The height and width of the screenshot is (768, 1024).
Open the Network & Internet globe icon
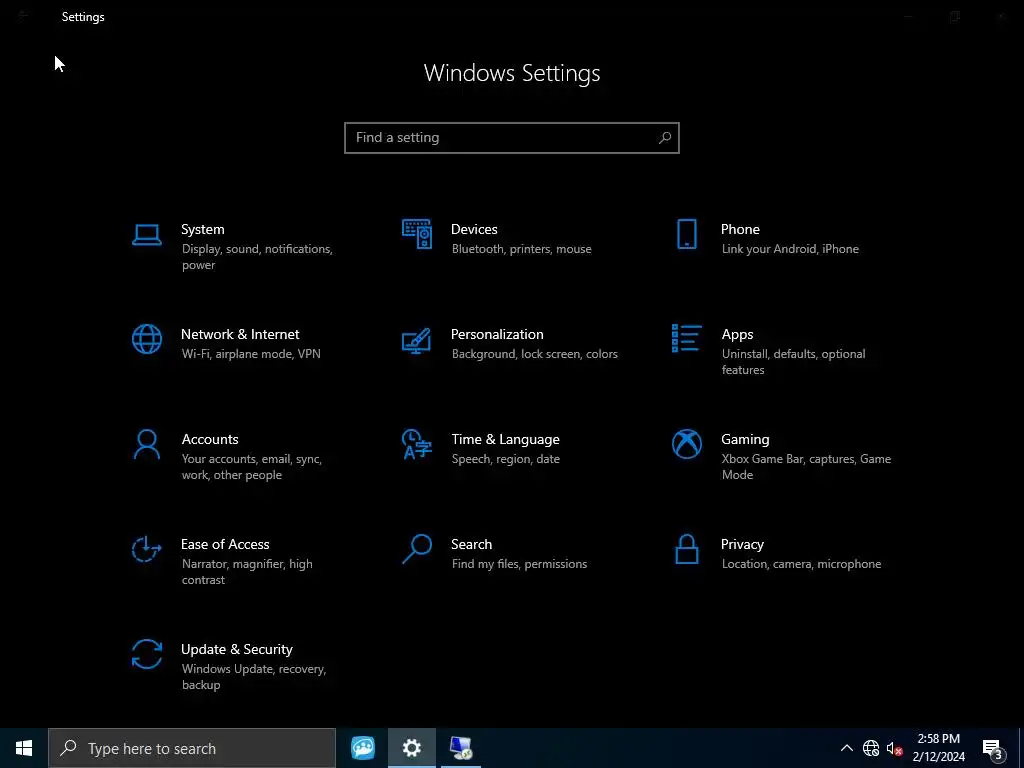[x=146, y=339]
